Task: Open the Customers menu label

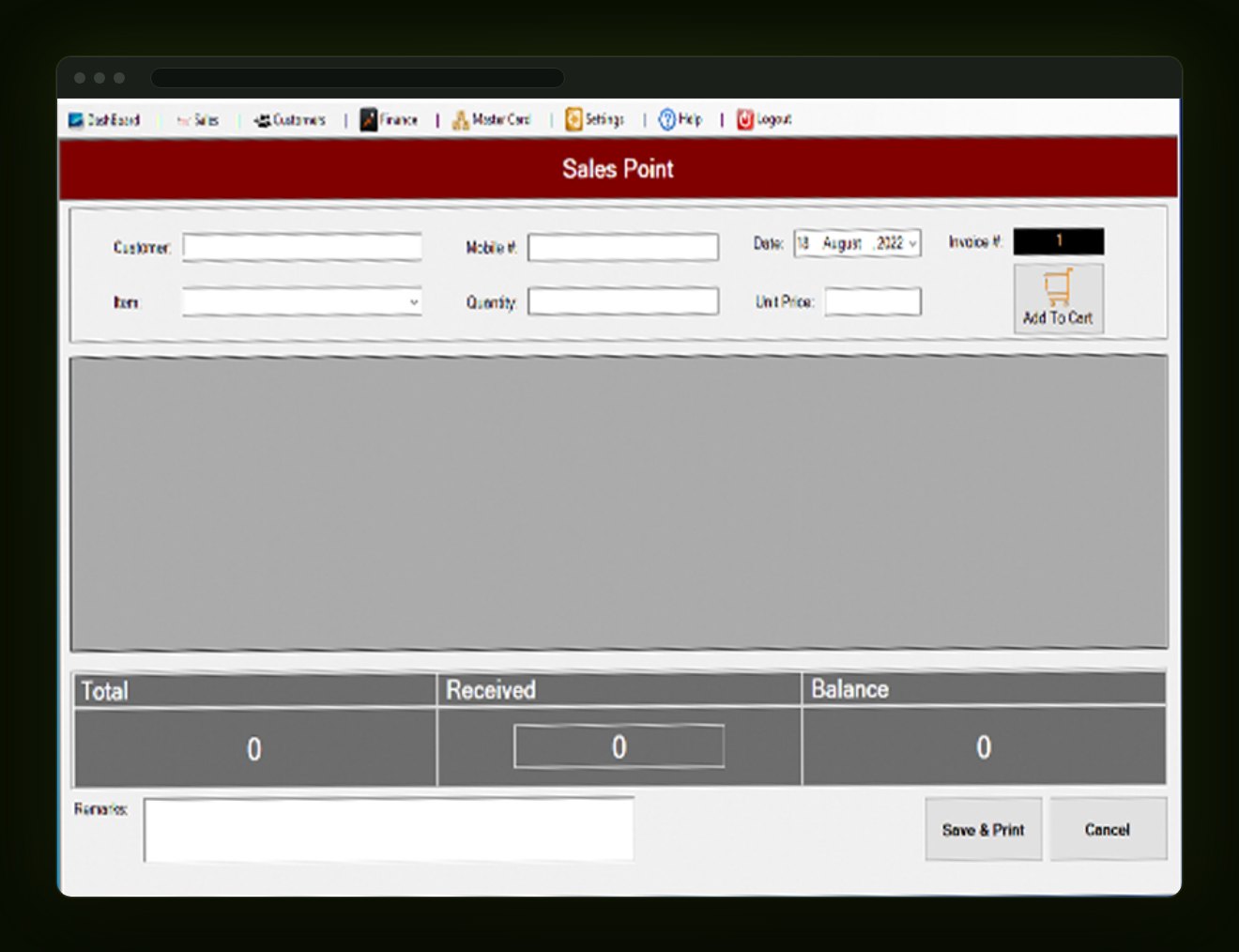Action: [x=299, y=120]
